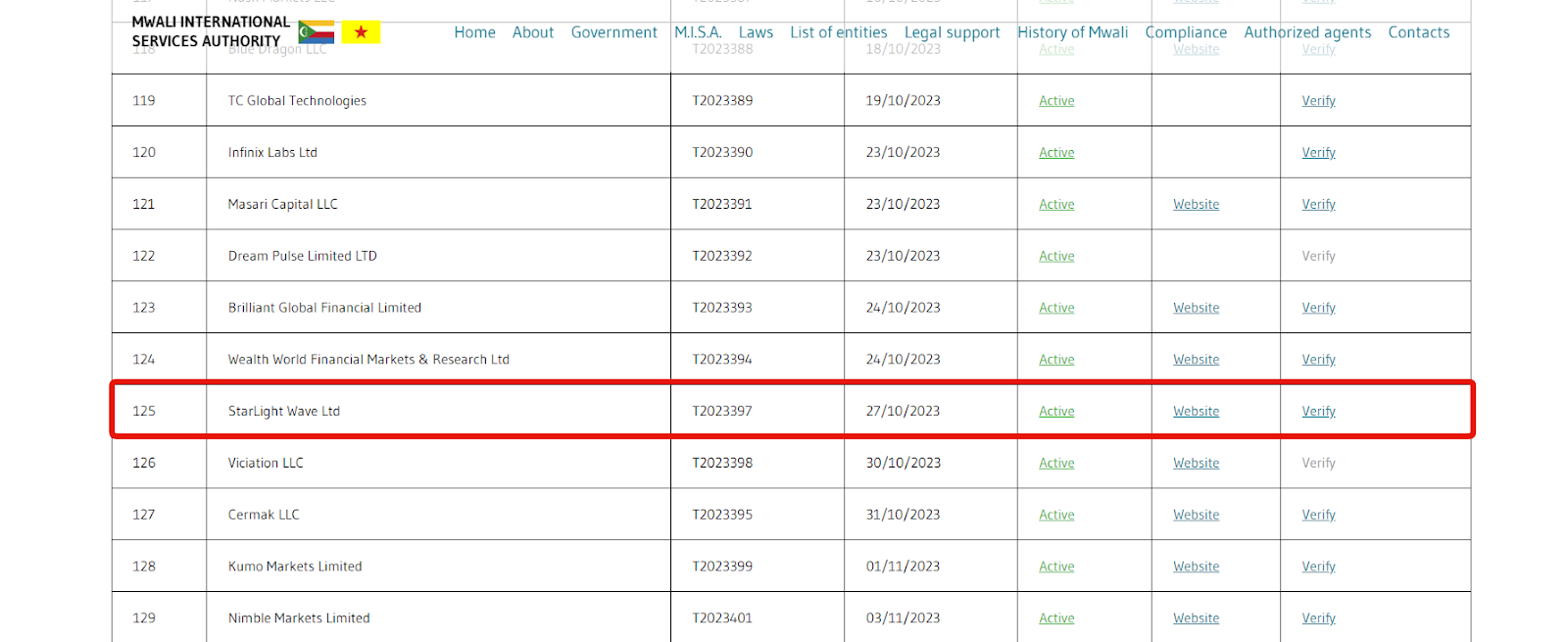Open Website link for Nimble Markets Limited
This screenshot has height=642, width=1568.
pyautogui.click(x=1197, y=618)
